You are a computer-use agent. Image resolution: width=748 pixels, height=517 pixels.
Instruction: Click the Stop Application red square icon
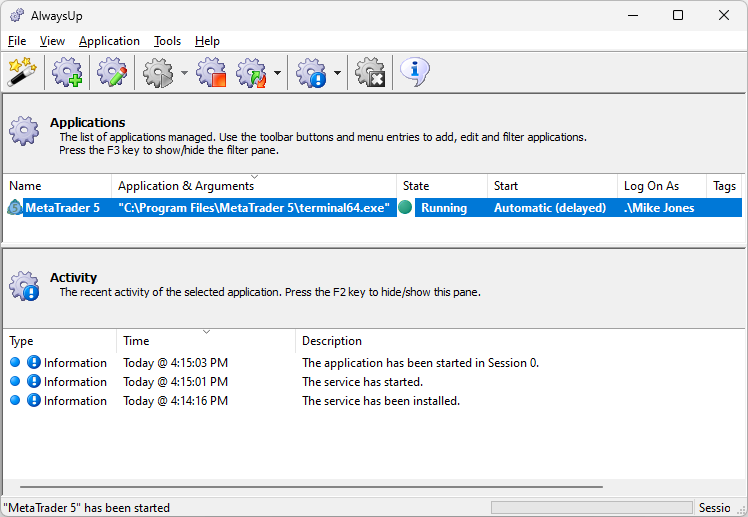212,72
